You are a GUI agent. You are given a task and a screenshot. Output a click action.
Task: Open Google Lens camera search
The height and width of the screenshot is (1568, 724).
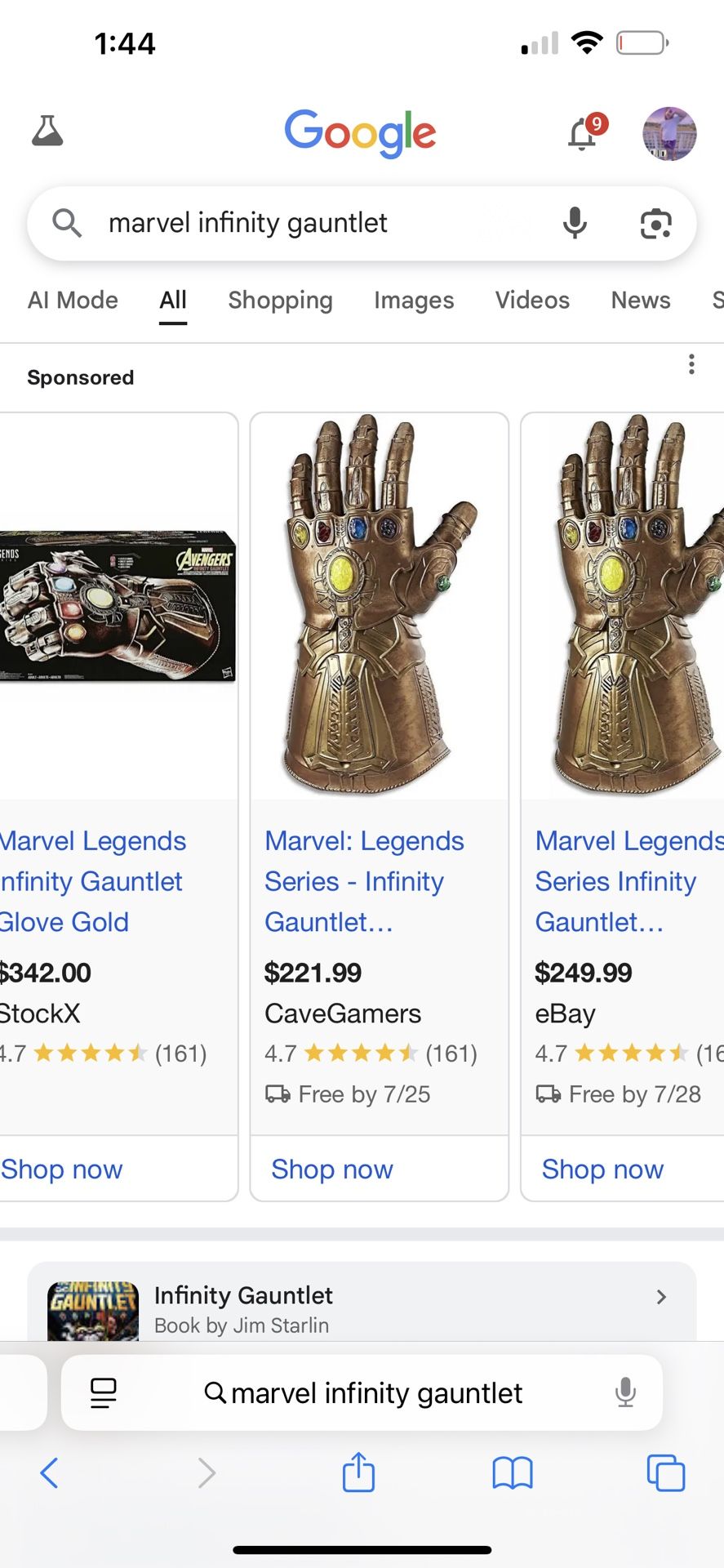[x=655, y=223]
